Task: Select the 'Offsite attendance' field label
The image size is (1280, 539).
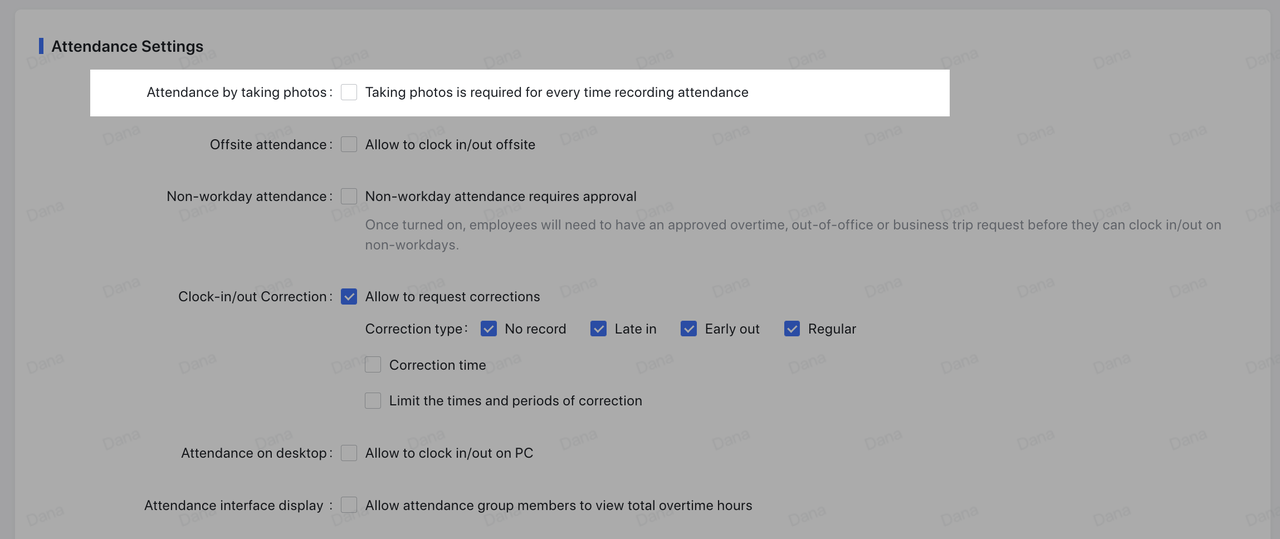Action: pos(268,144)
